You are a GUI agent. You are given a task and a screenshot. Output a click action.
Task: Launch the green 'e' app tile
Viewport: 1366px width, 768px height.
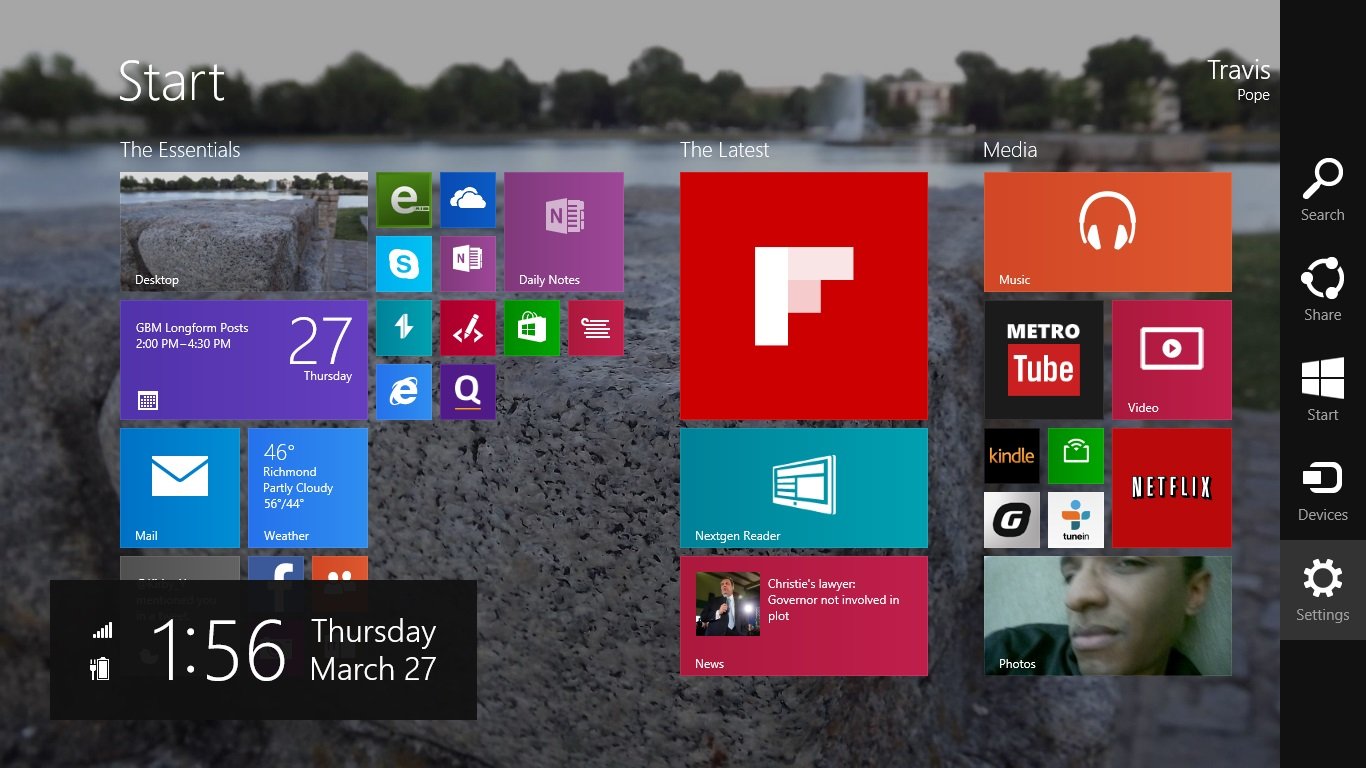404,200
